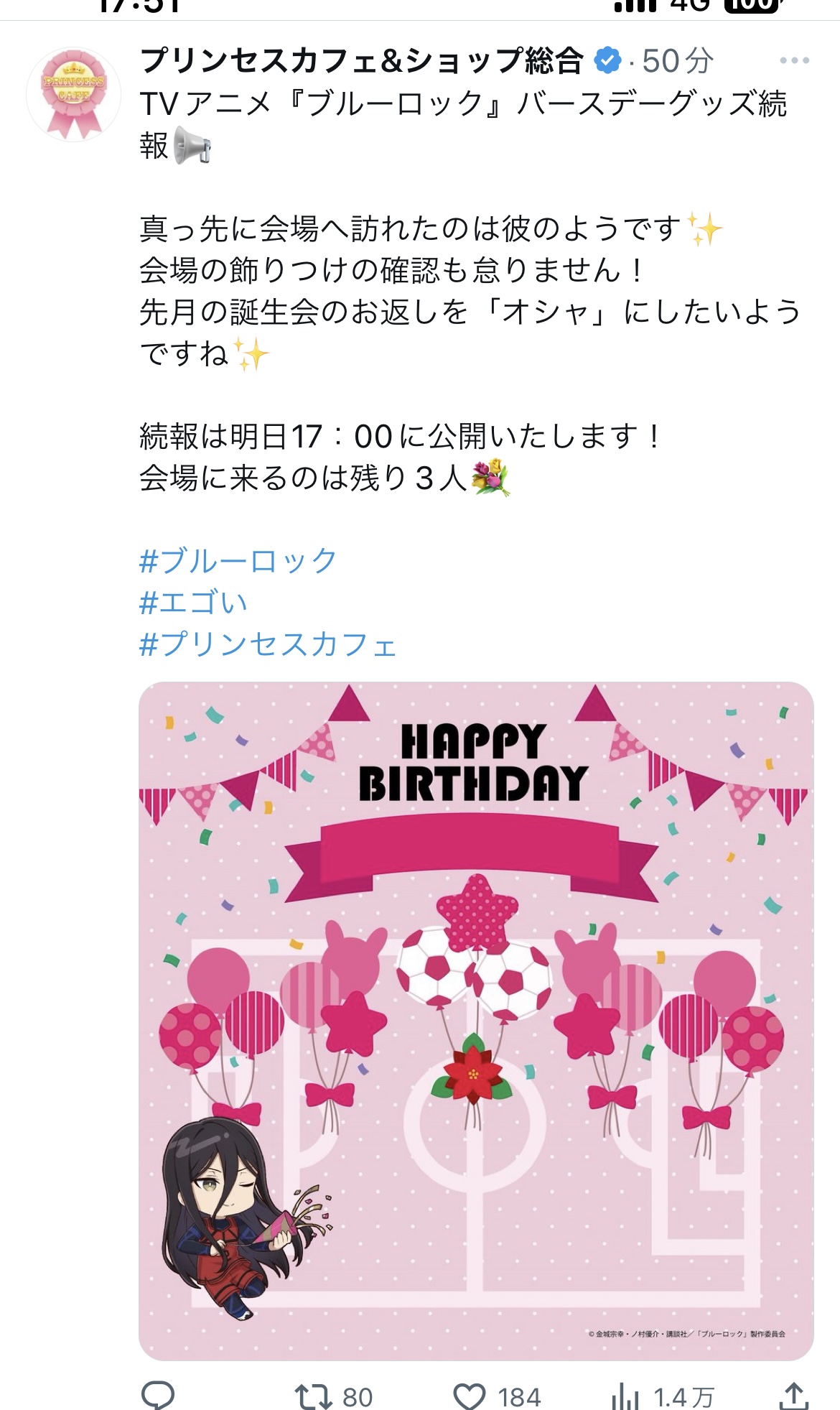The width and height of the screenshot is (840, 1410).
Task: Open the #ブルーロック hashtag
Action: (x=238, y=560)
